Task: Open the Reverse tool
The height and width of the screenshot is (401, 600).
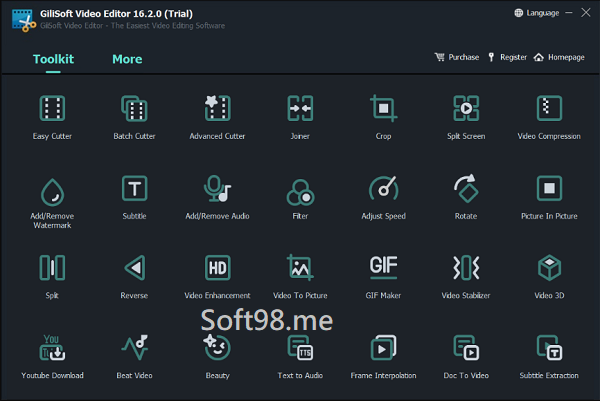Action: (x=134, y=277)
